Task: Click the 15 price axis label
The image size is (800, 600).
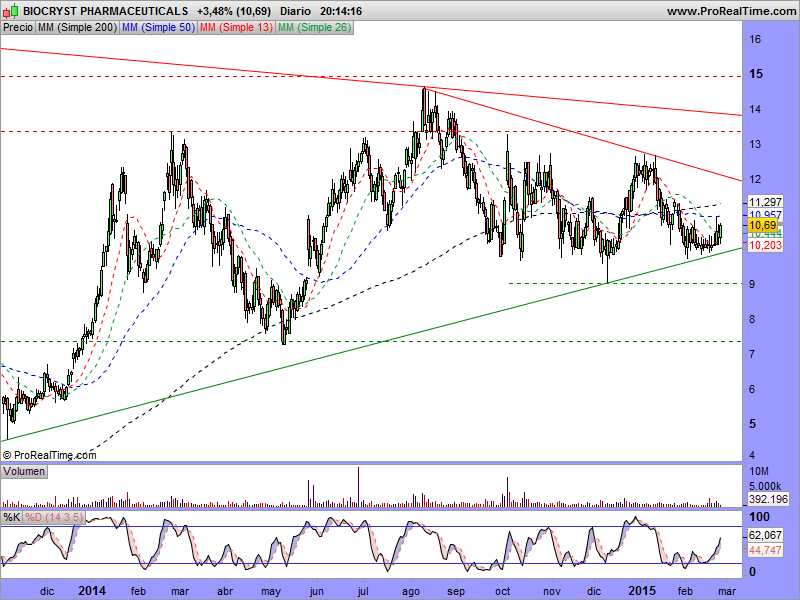Action: tap(756, 74)
